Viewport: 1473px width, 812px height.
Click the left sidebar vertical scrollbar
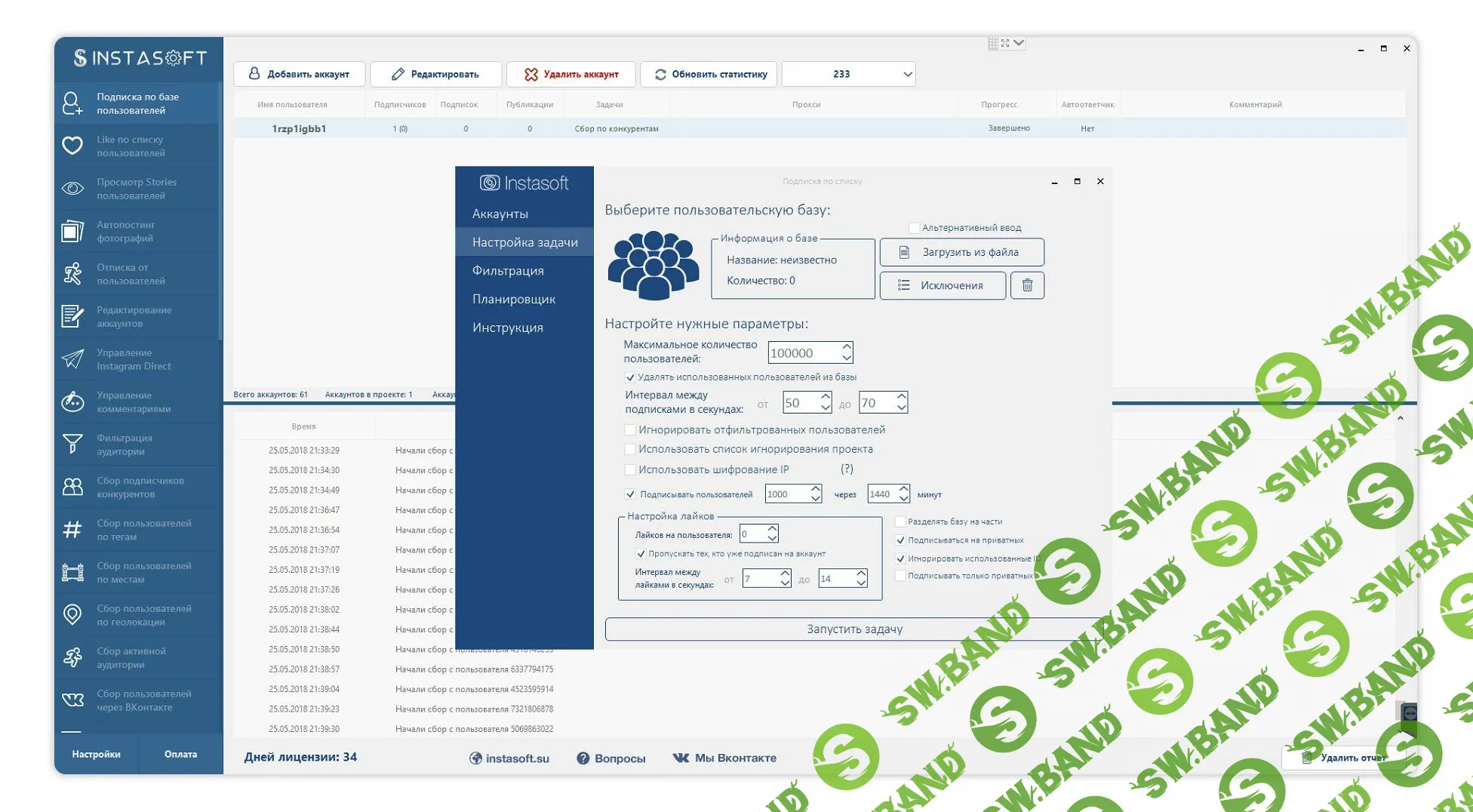[x=220, y=211]
